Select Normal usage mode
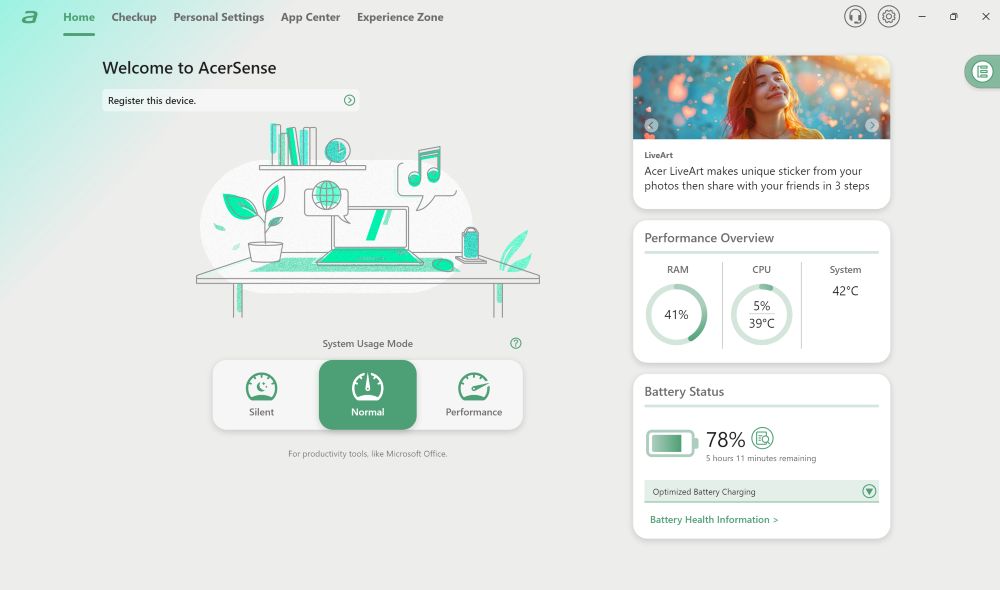 pos(367,395)
